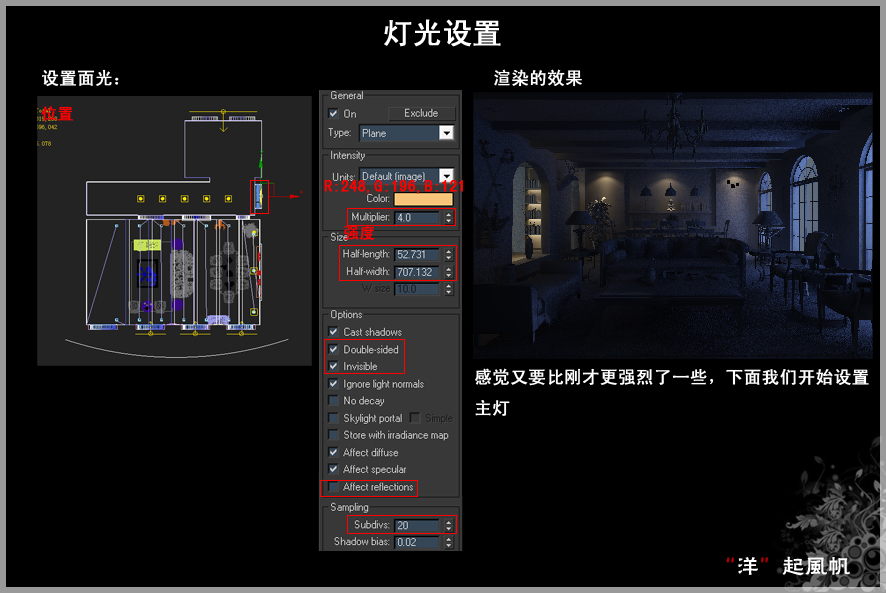
Task: Uncheck the Double-sided option
Action: [x=333, y=349]
